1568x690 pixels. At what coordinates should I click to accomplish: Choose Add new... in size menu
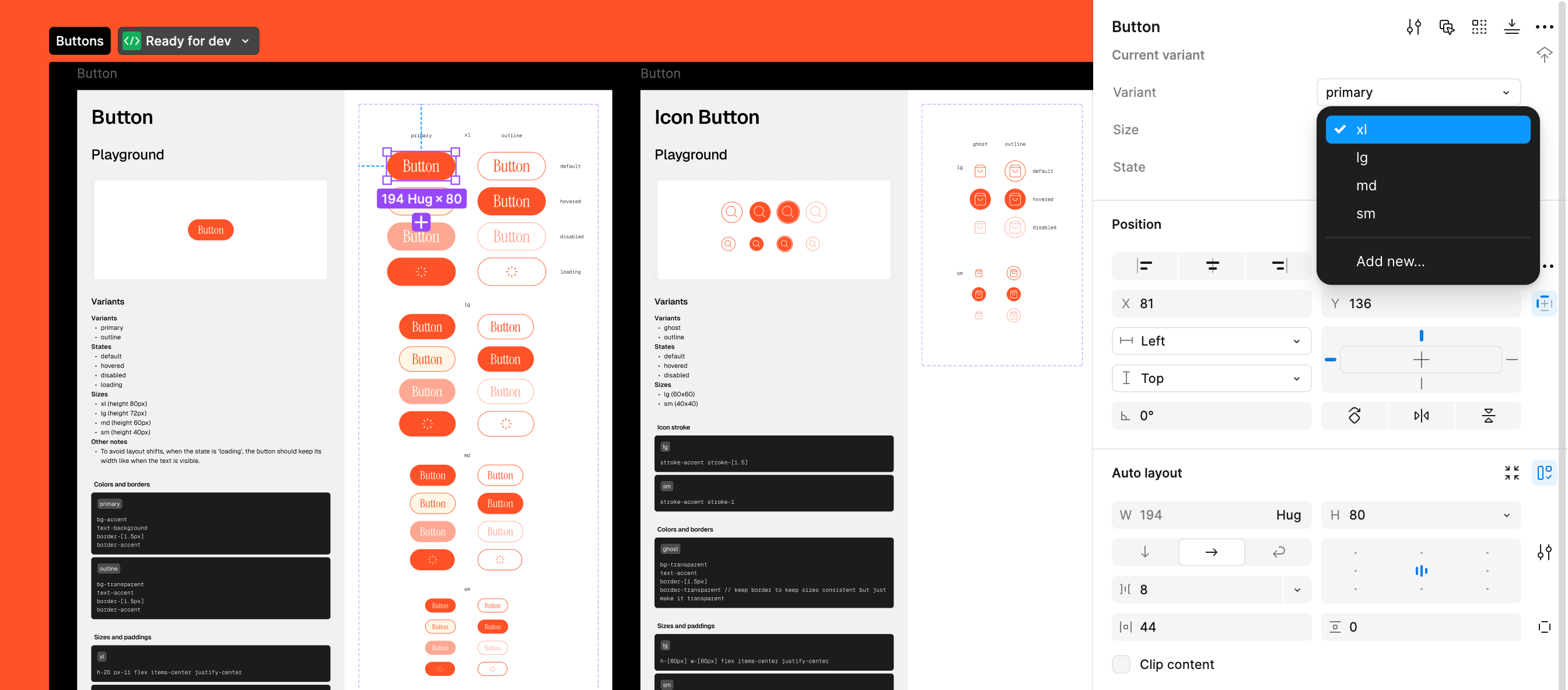1389,262
